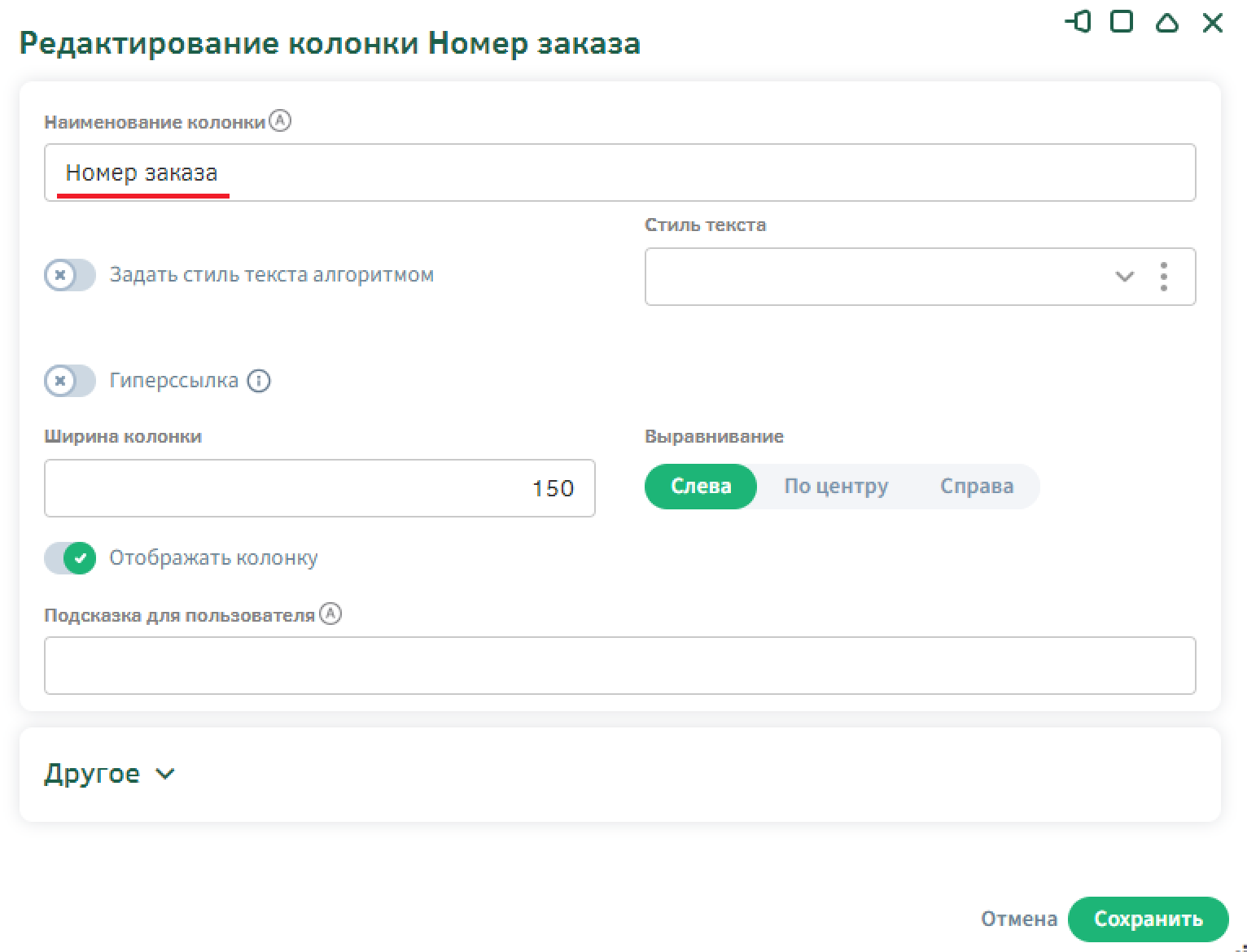This screenshot has height=952, width=1247.
Task: Select По центру alignment option
Action: pos(836,487)
